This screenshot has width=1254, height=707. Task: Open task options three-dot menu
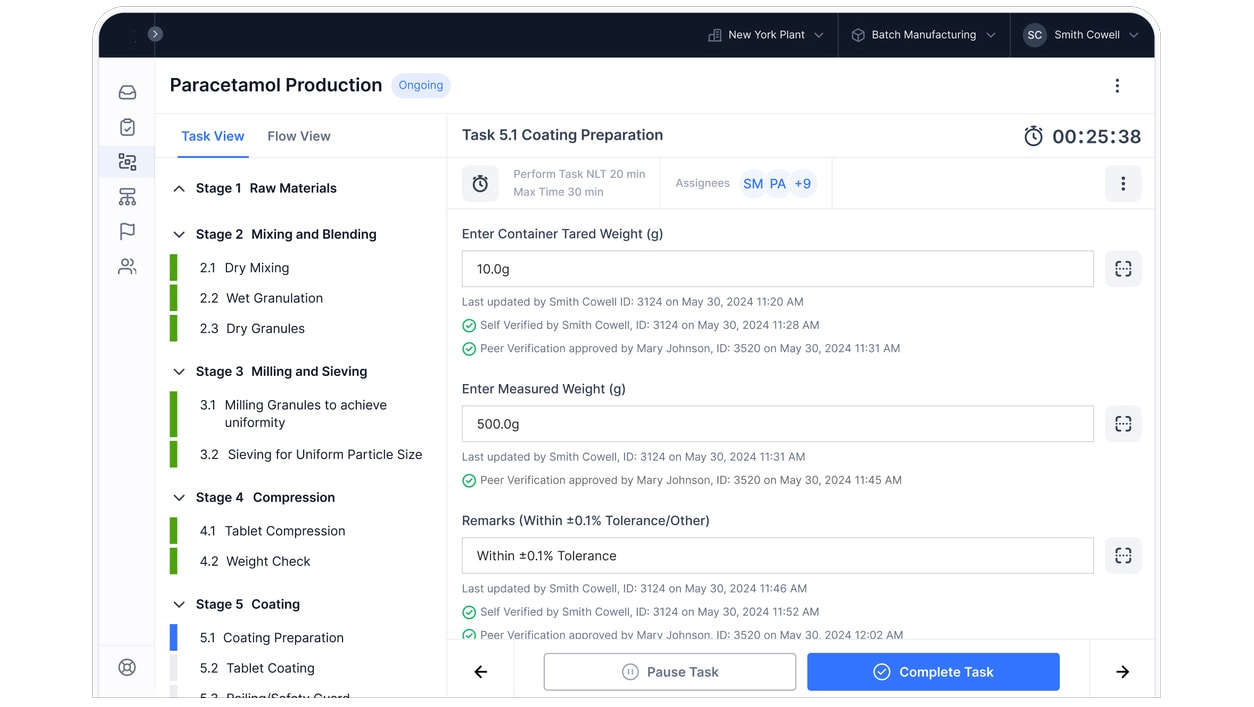tap(1123, 184)
